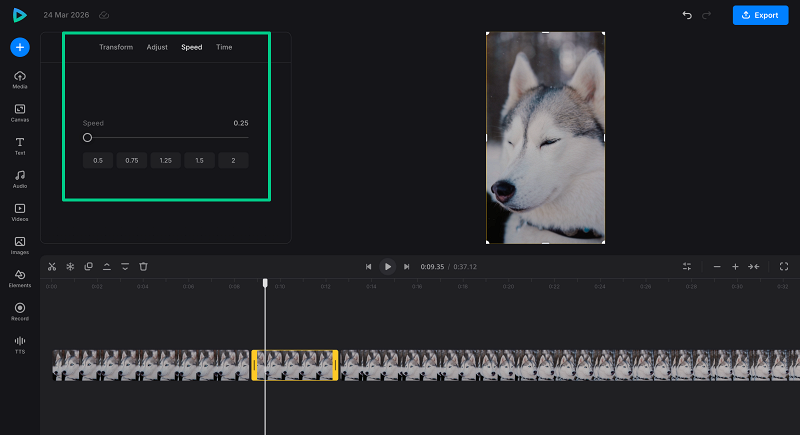Click the snowflake freeze frame icon
Viewport: 800px width, 435px height.
70,267
